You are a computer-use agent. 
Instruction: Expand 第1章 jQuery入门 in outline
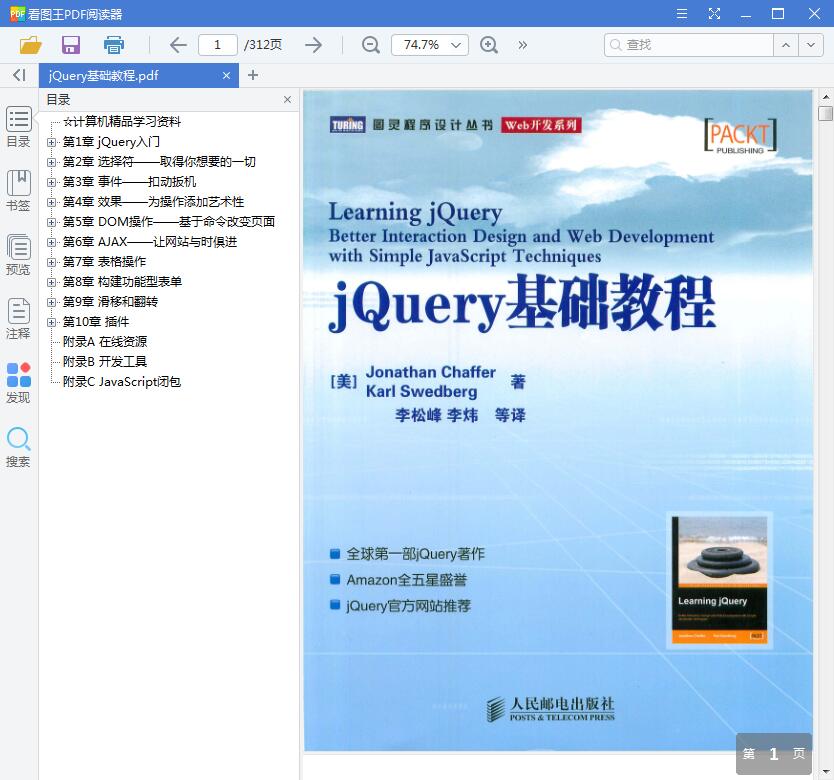(x=52, y=142)
